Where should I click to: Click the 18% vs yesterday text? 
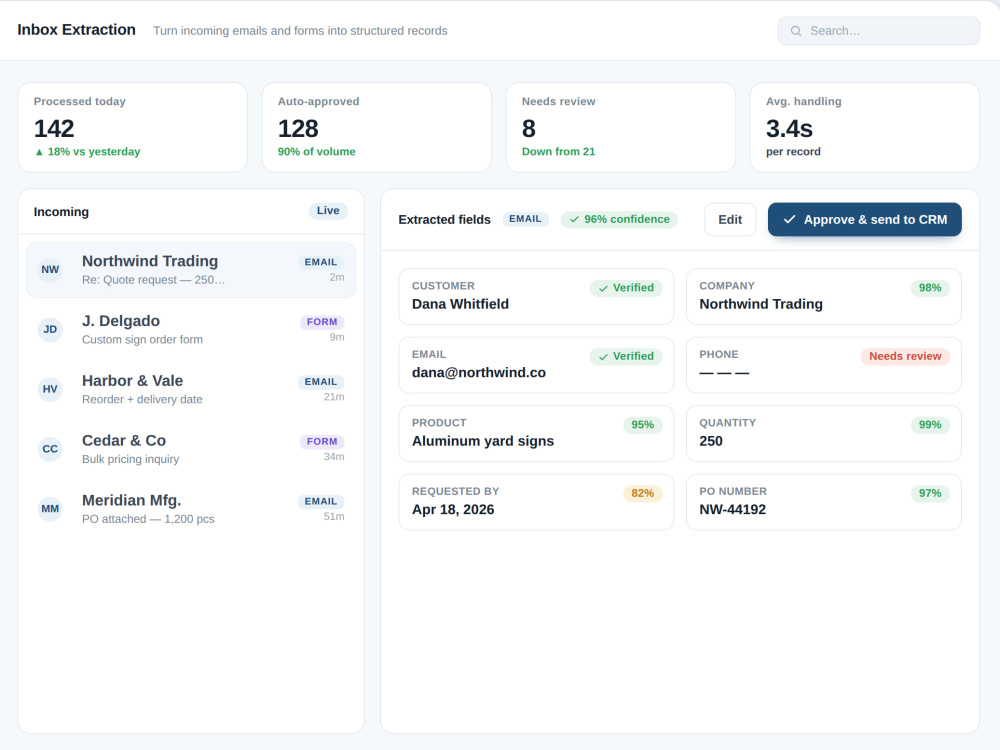click(94, 152)
